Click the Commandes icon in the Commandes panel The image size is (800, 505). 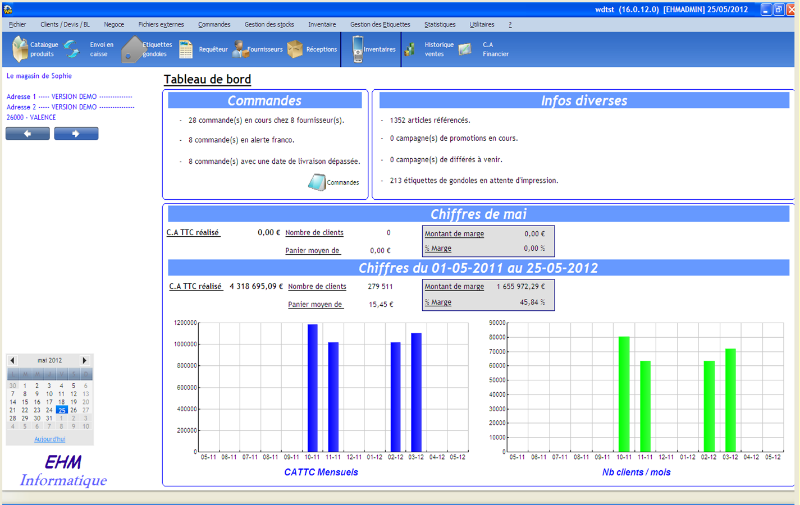[317, 182]
